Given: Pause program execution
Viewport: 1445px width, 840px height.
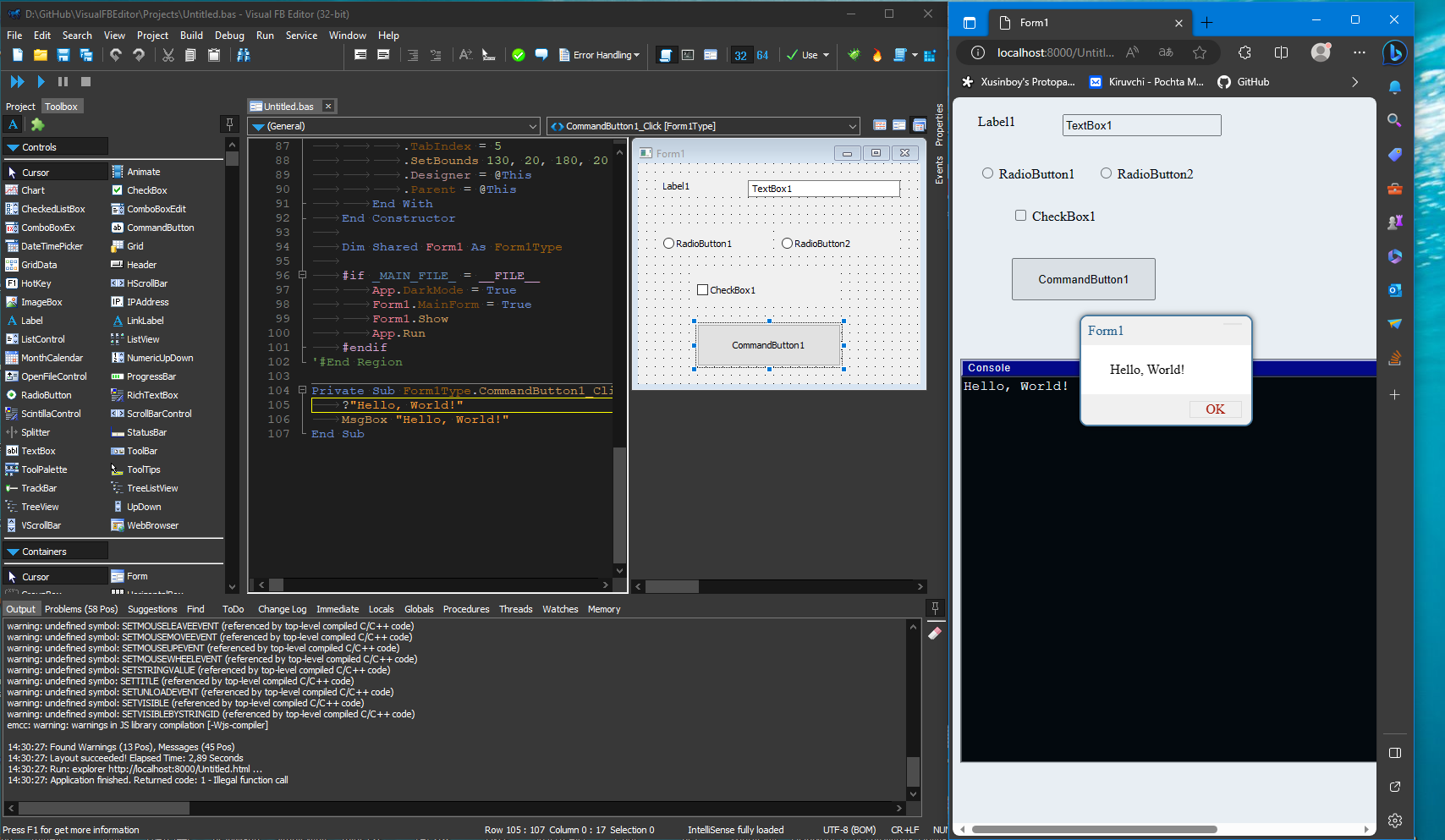Looking at the screenshot, I should point(63,81).
